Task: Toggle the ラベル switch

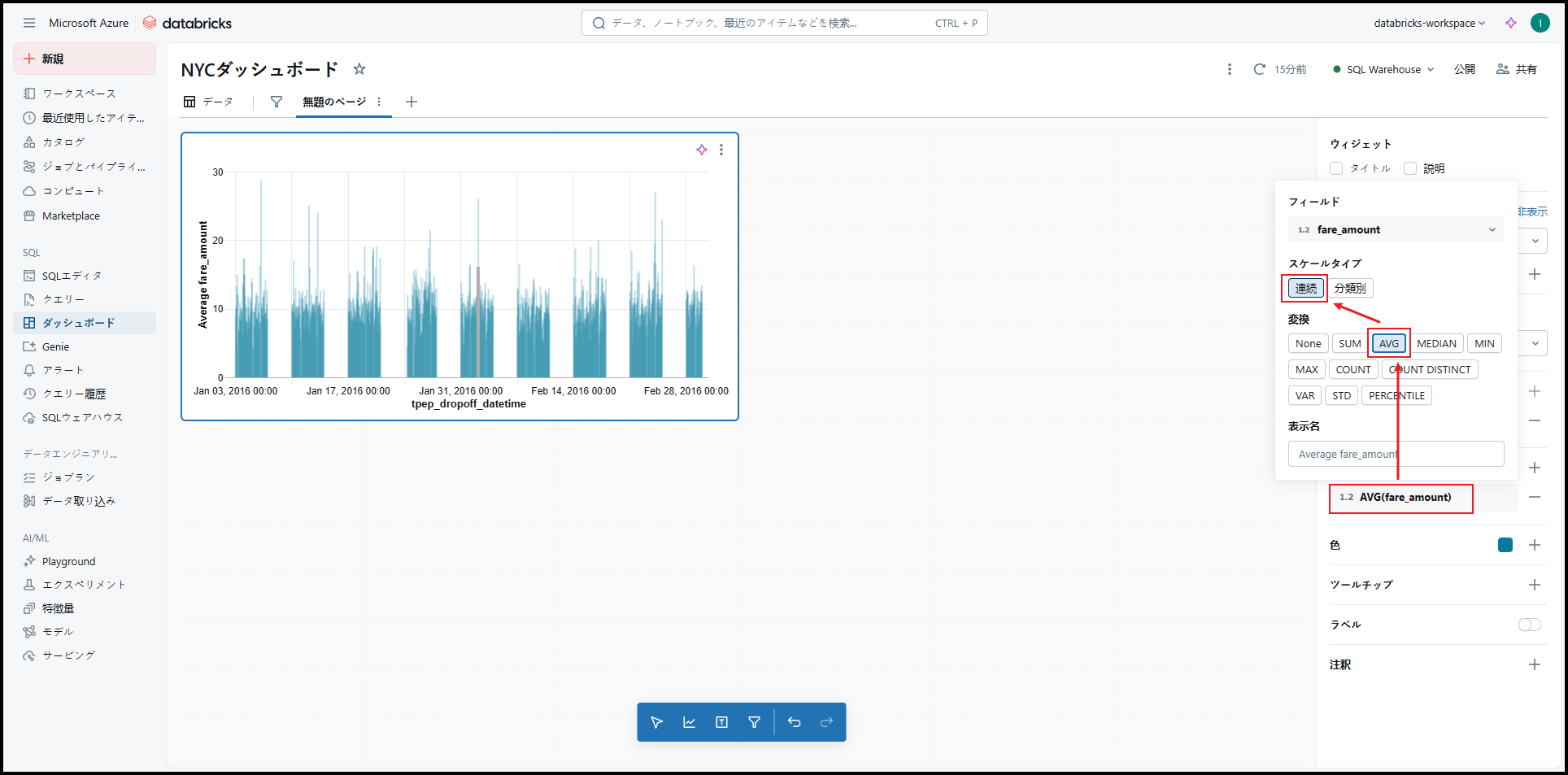Action: tap(1529, 625)
